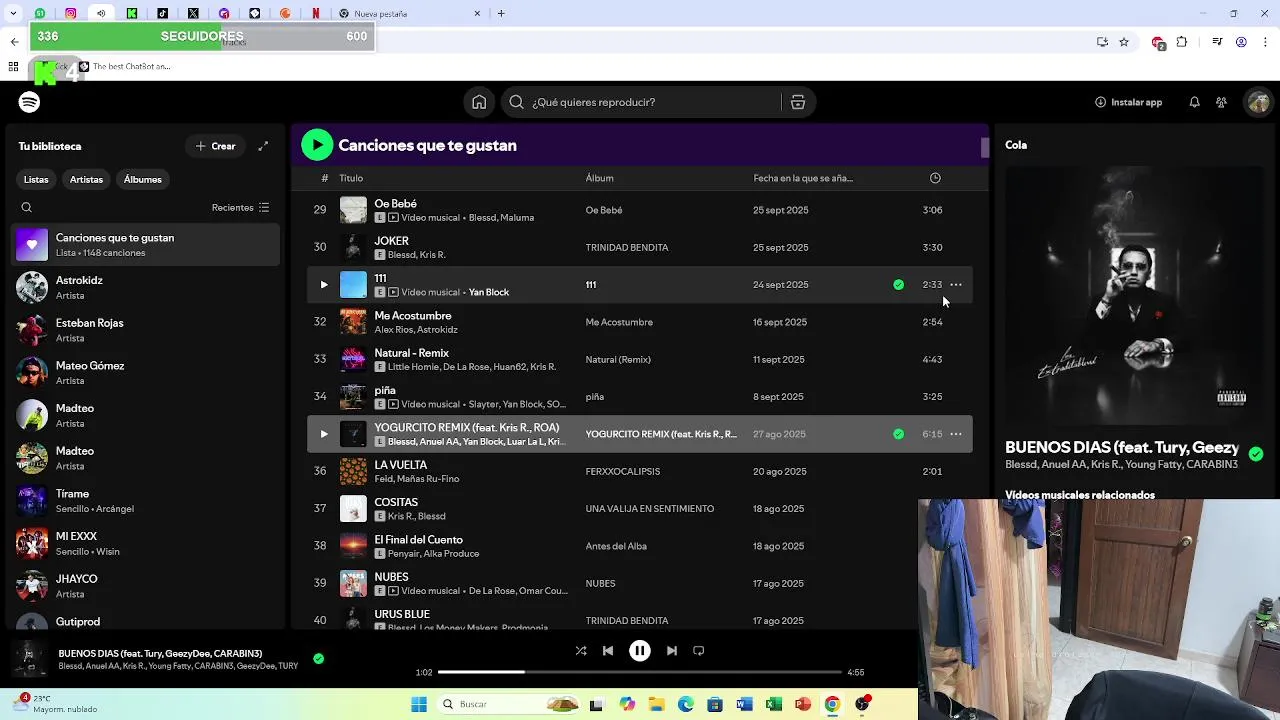Pause the current song
1280x720 pixels.
(640, 650)
